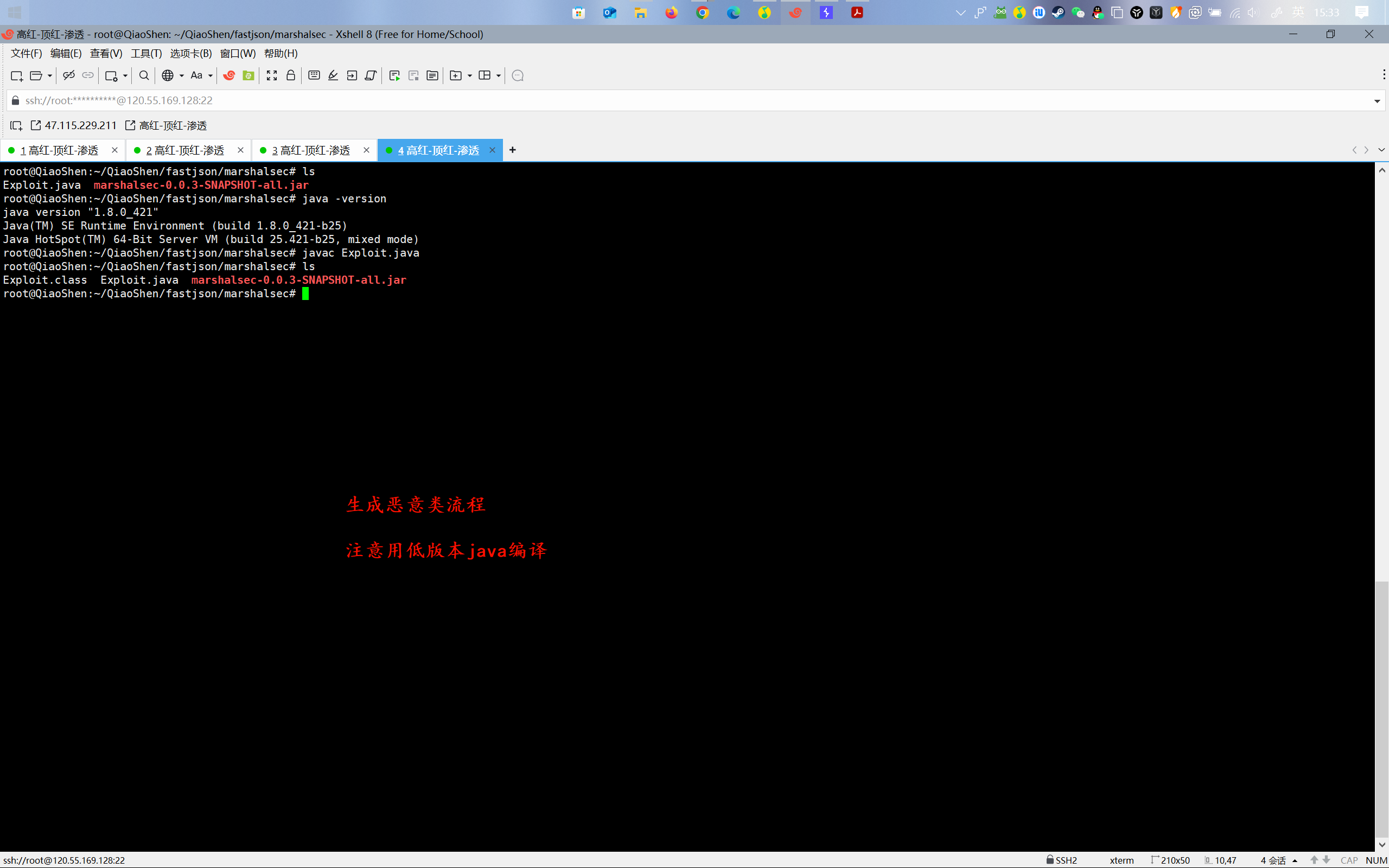Open the 工具(T) menu
The image size is (1389, 868).
[146, 53]
